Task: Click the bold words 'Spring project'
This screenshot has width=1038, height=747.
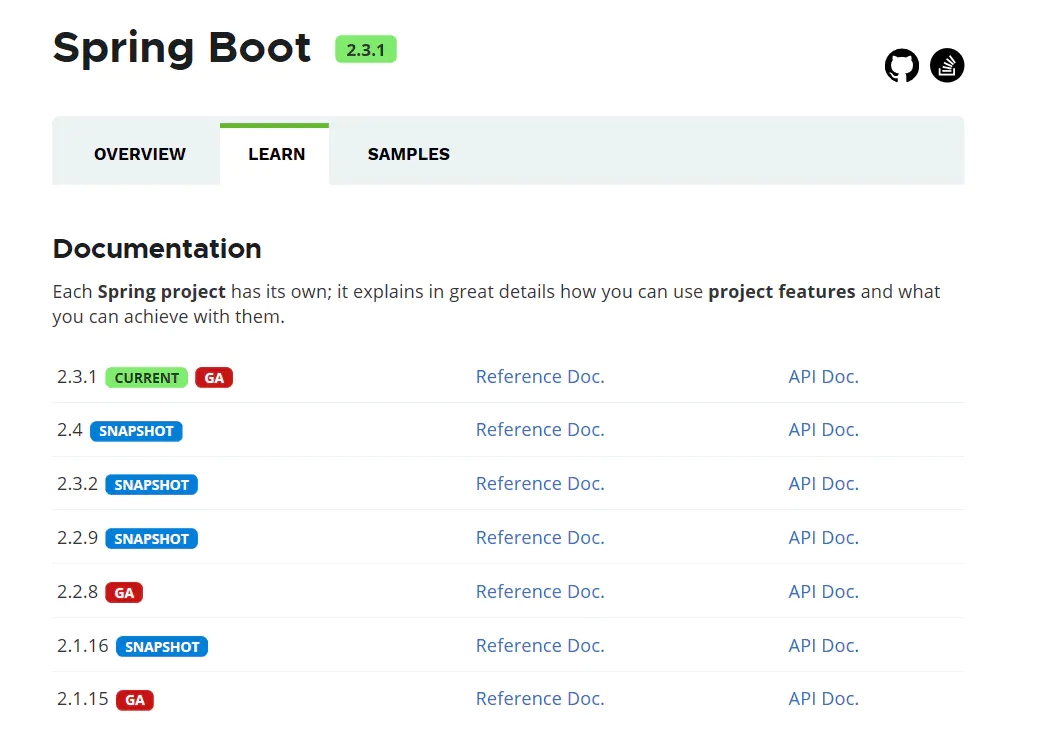Action: pos(162,292)
